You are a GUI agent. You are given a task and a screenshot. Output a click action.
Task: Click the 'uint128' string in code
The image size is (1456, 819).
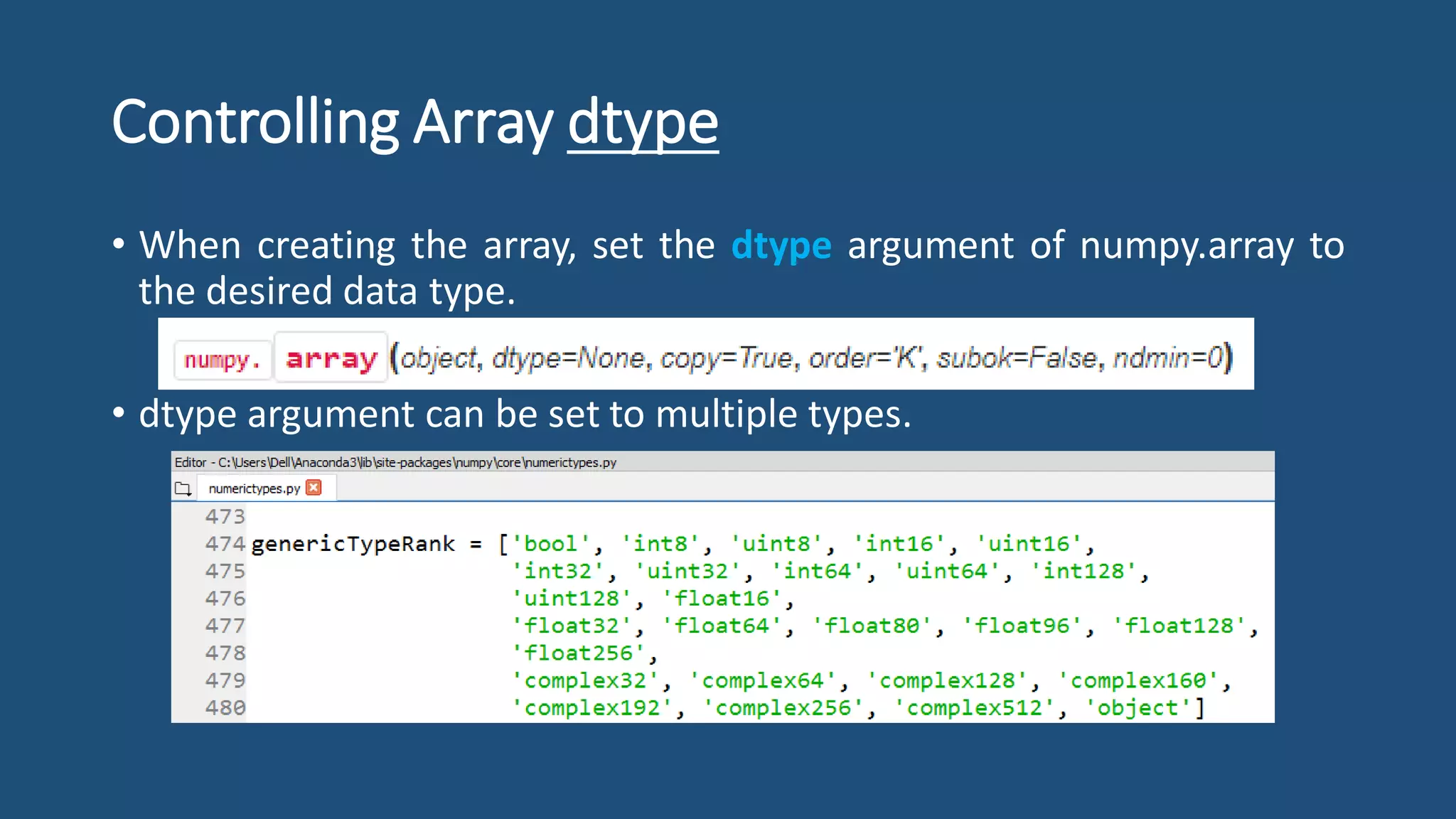(572, 598)
